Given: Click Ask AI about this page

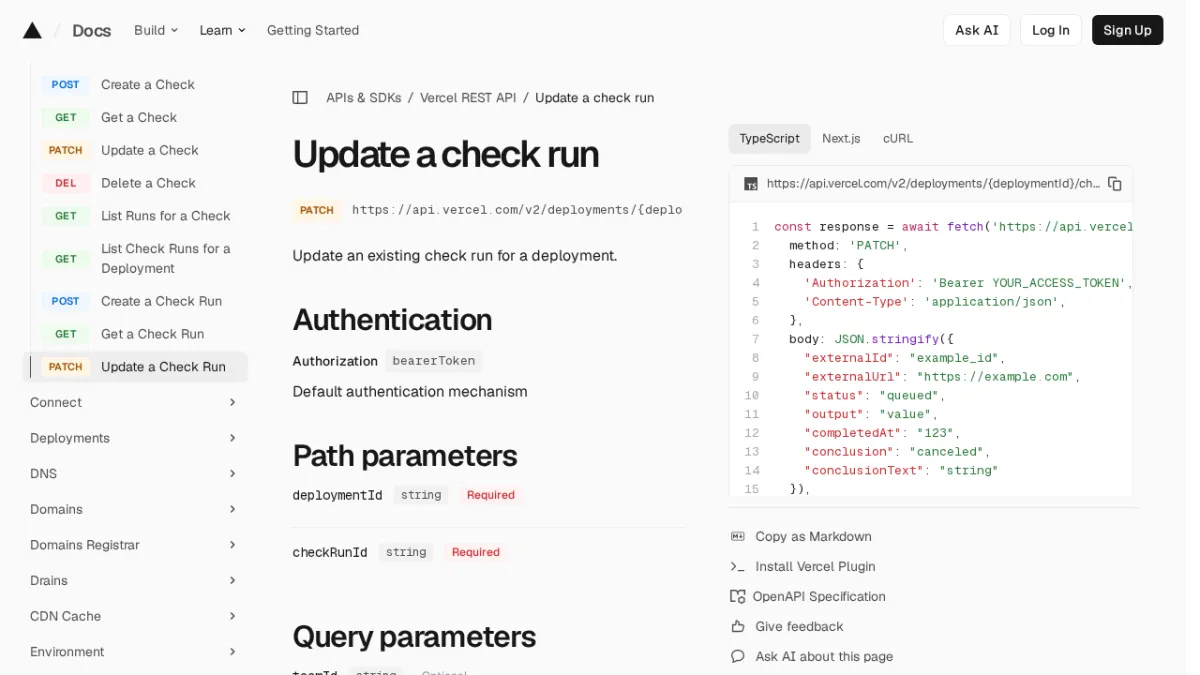Looking at the screenshot, I should (x=824, y=657).
